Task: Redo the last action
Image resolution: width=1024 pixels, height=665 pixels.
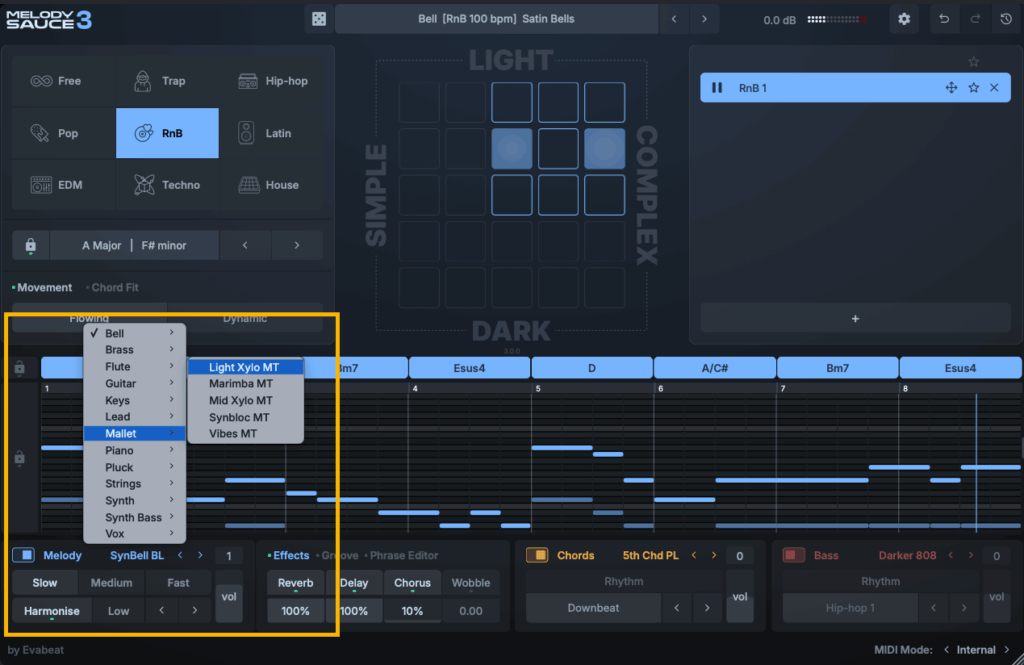Action: click(975, 19)
